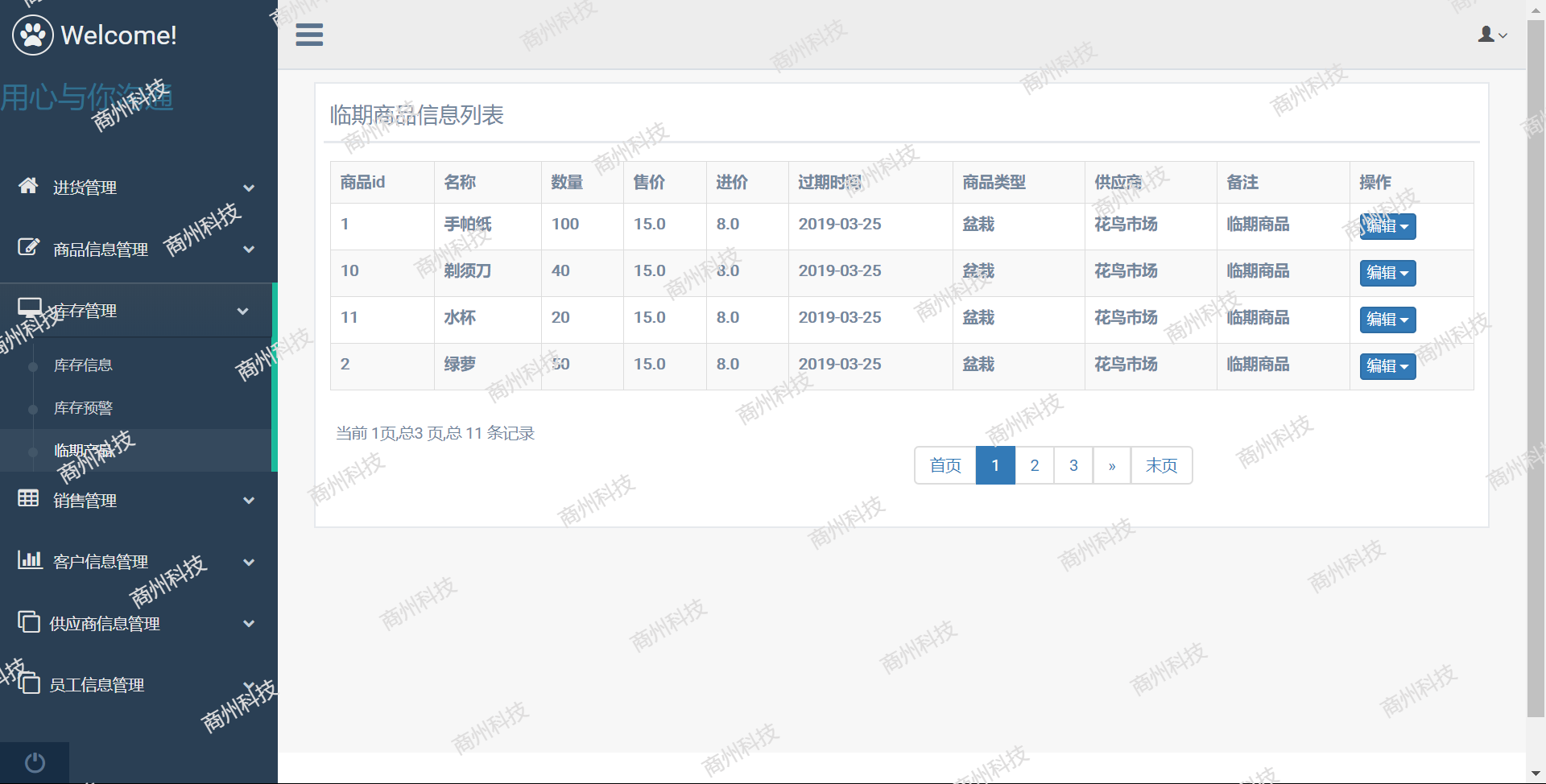Open 编辑 dropdown for 手帕纸 row
The height and width of the screenshot is (784, 1546).
[x=1387, y=226]
